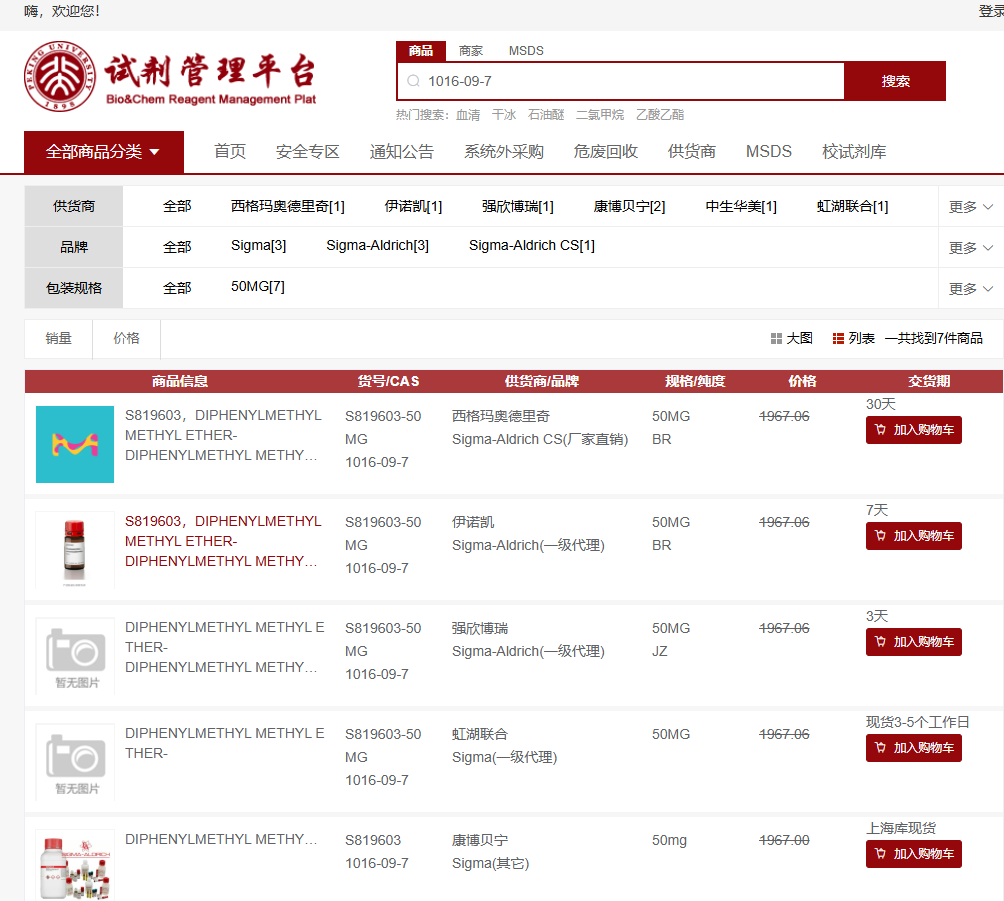
Task: Open 校试剂库 navigation item
Action: click(854, 152)
